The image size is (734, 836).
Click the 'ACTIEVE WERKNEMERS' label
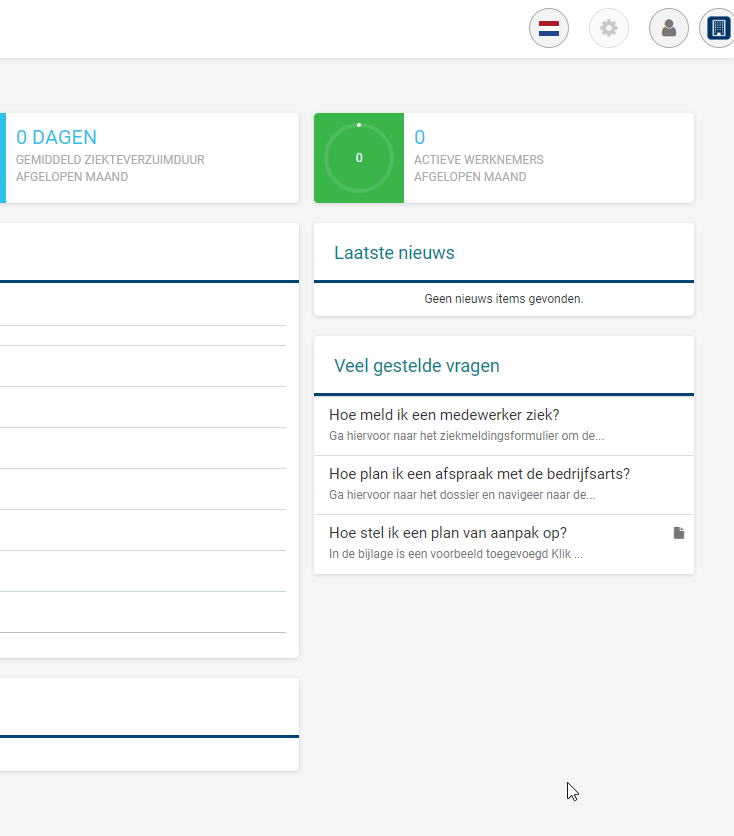point(479,160)
